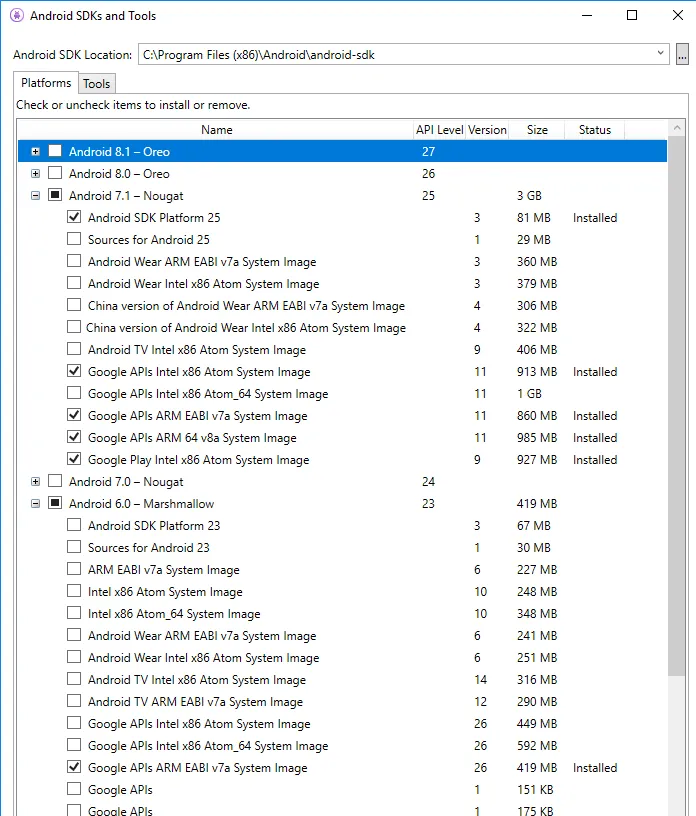The width and height of the screenshot is (696, 816).
Task: Collapse the Android 7.1 – Nougat node
Action: coord(35,196)
